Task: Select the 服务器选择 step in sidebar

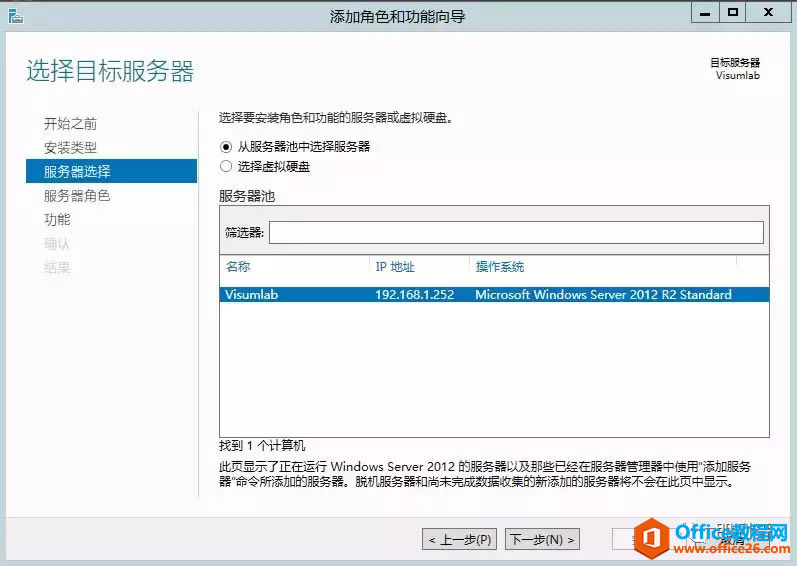Action: (x=111, y=171)
